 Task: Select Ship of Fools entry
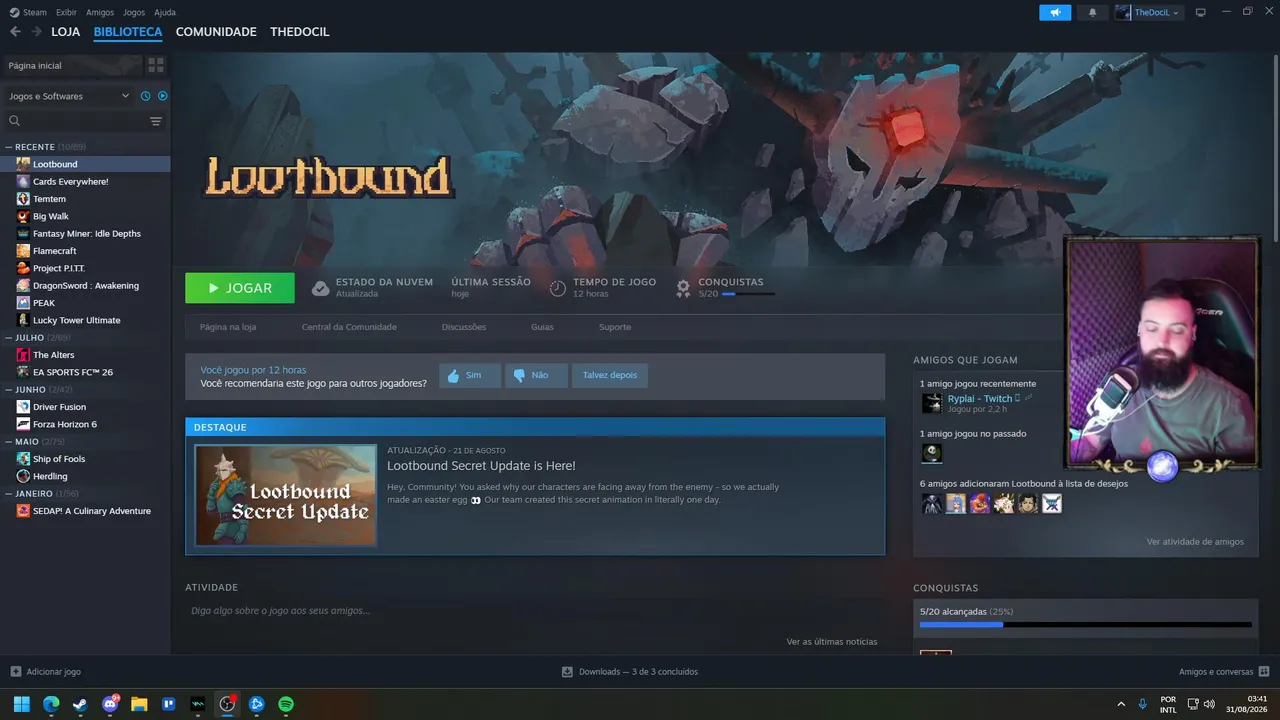85,459
